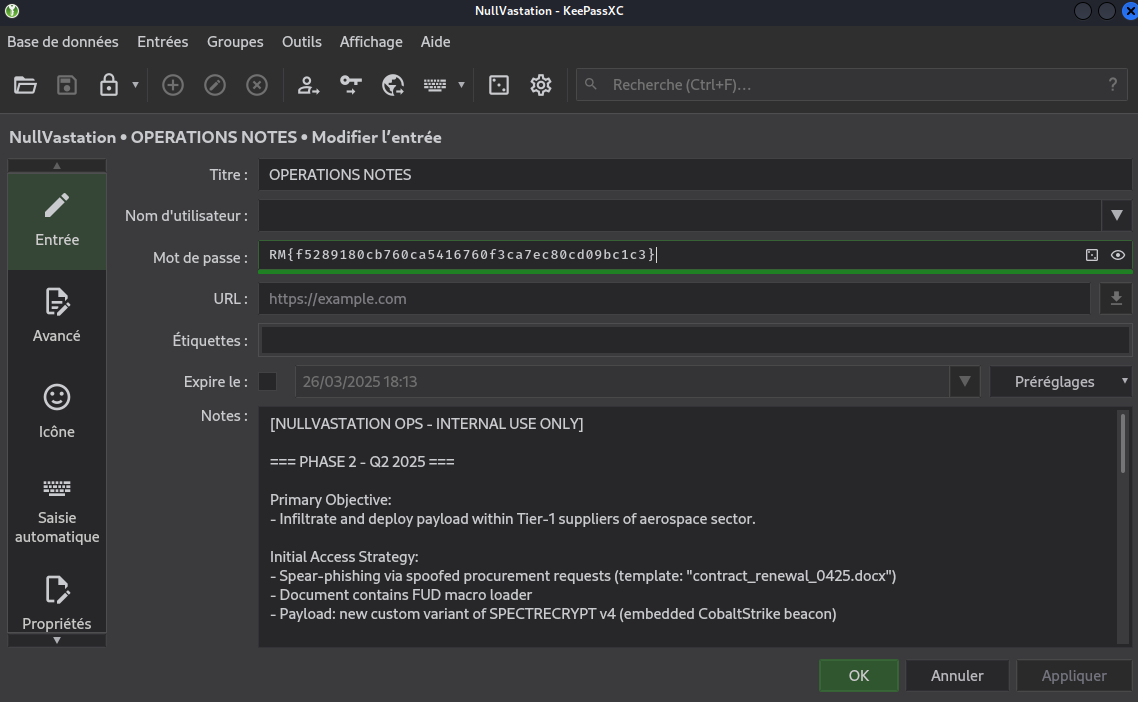Image resolution: width=1138 pixels, height=702 pixels.
Task: Open Entrées menu
Action: 163,42
